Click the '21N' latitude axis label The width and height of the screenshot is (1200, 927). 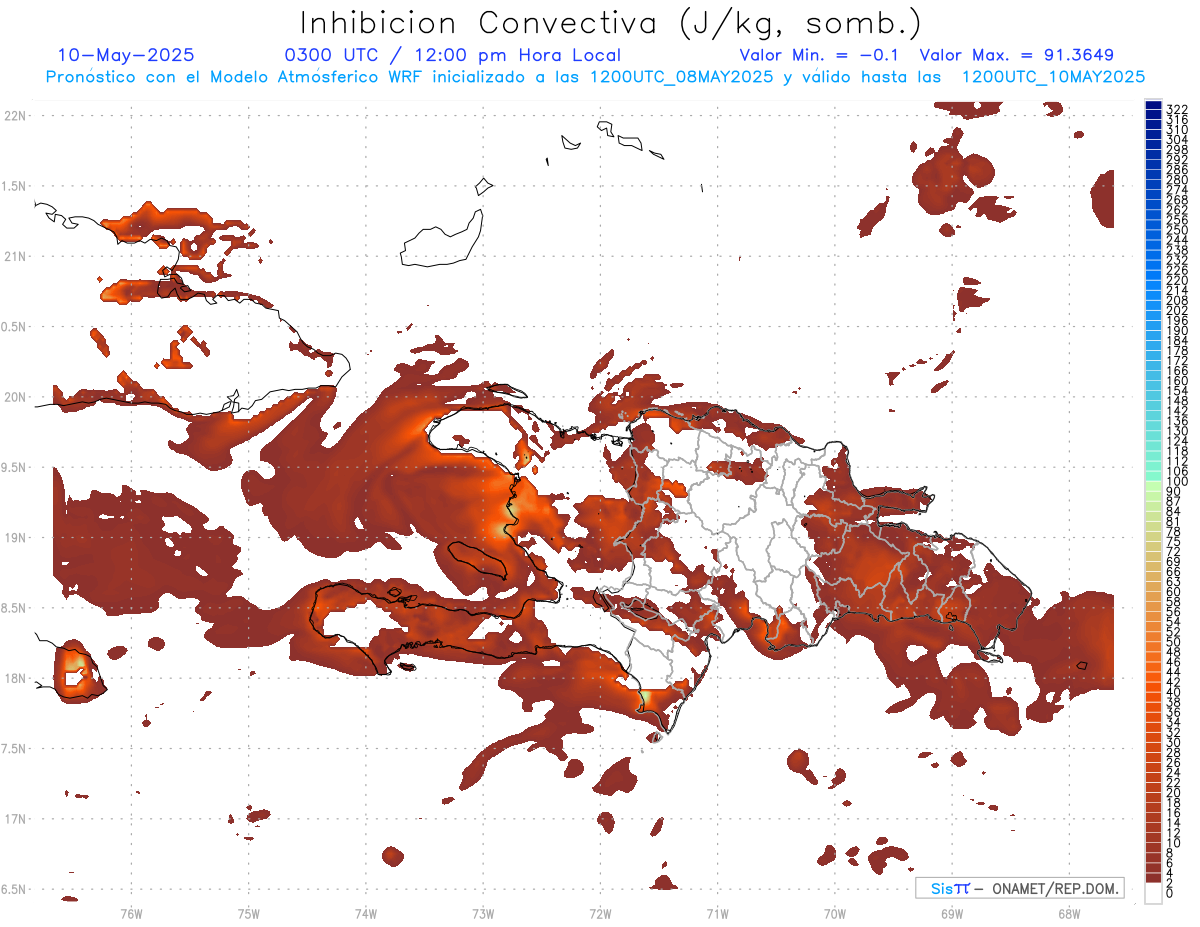point(15,256)
